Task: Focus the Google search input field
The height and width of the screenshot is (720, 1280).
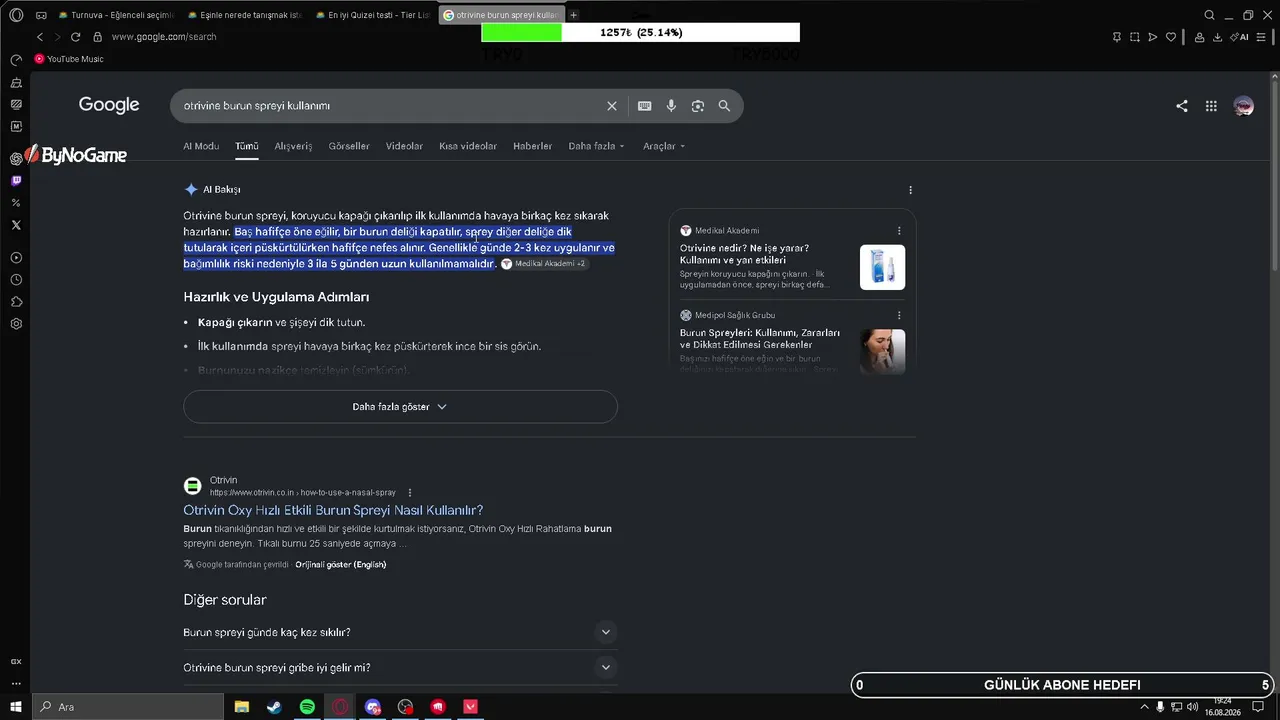Action: point(390,106)
